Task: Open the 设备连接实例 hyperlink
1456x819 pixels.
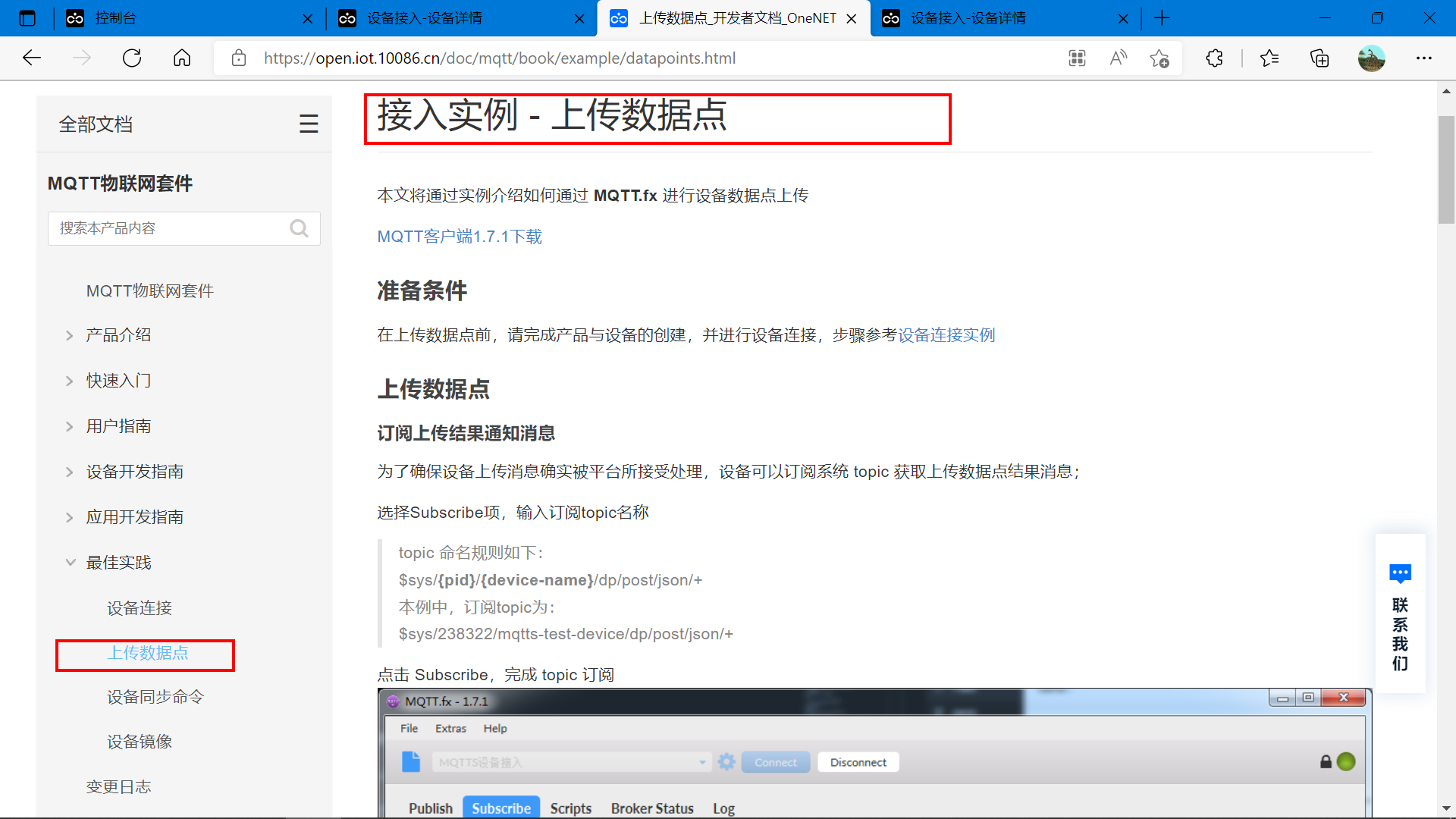Action: pos(946,335)
